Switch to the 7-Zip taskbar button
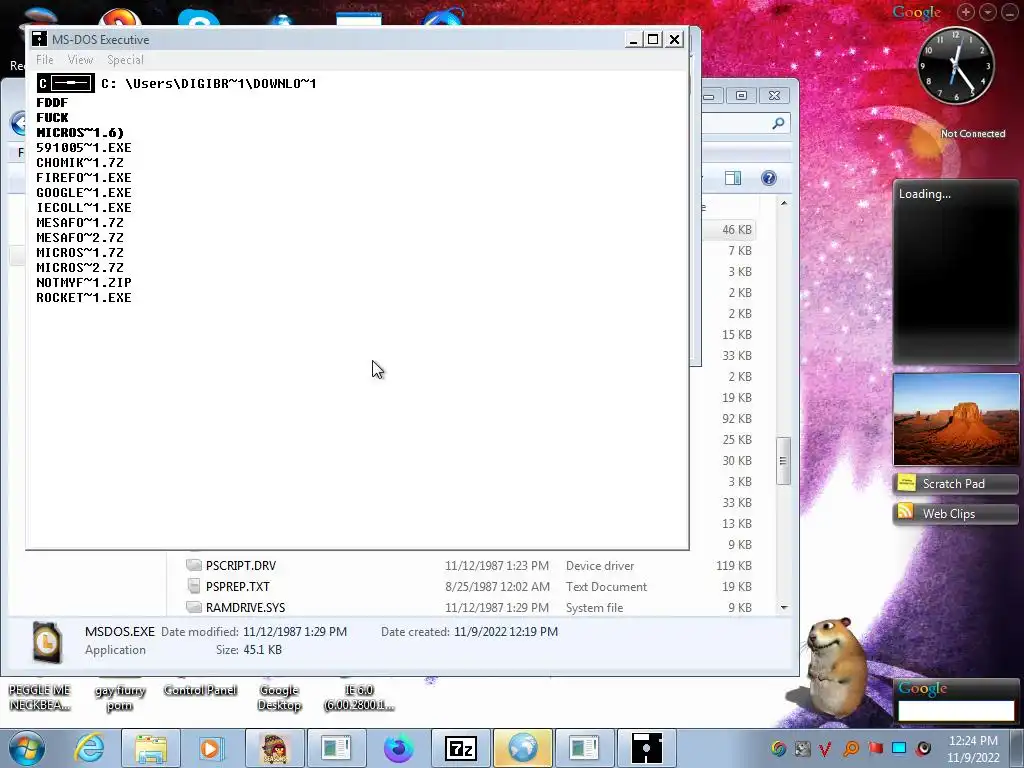The height and width of the screenshot is (768, 1024). click(x=461, y=748)
